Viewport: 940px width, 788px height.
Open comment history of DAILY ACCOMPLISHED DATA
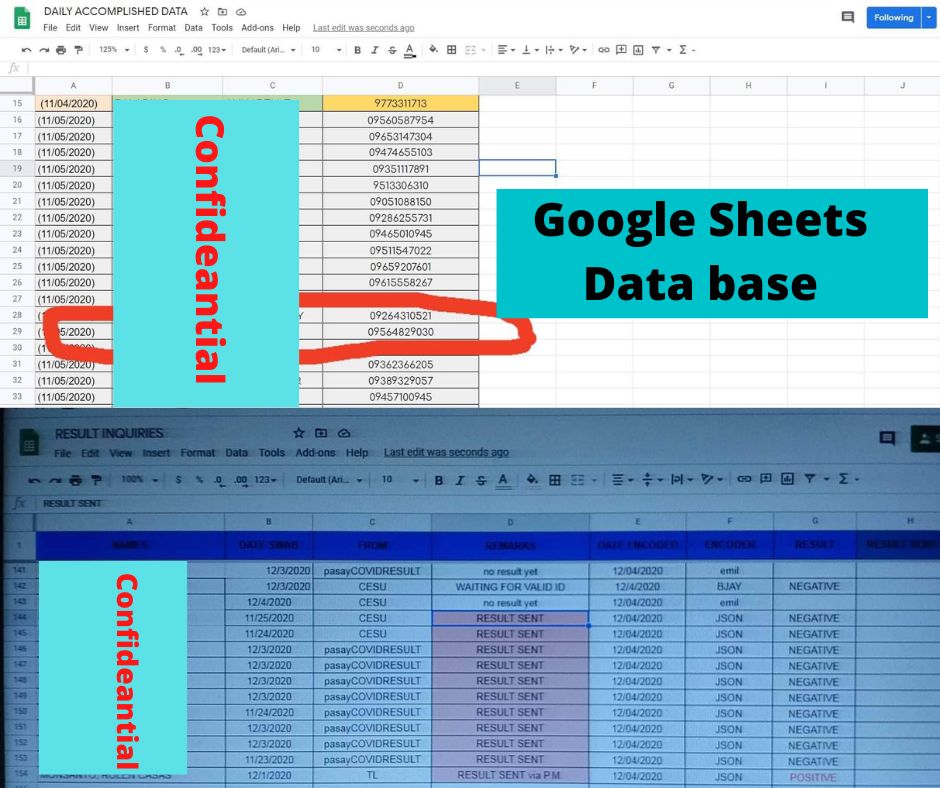click(848, 17)
